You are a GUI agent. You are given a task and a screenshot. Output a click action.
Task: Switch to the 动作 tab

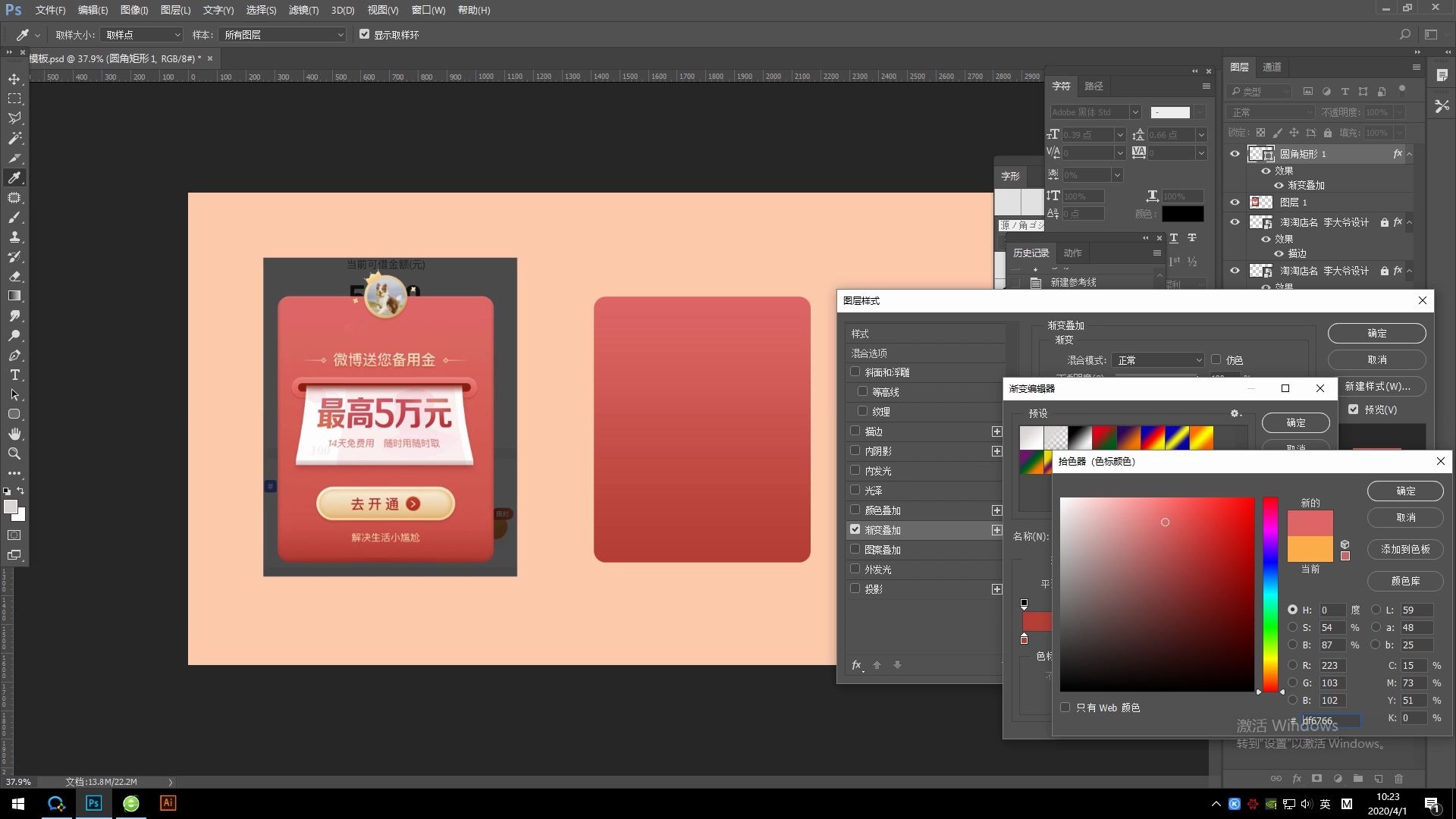click(1072, 253)
